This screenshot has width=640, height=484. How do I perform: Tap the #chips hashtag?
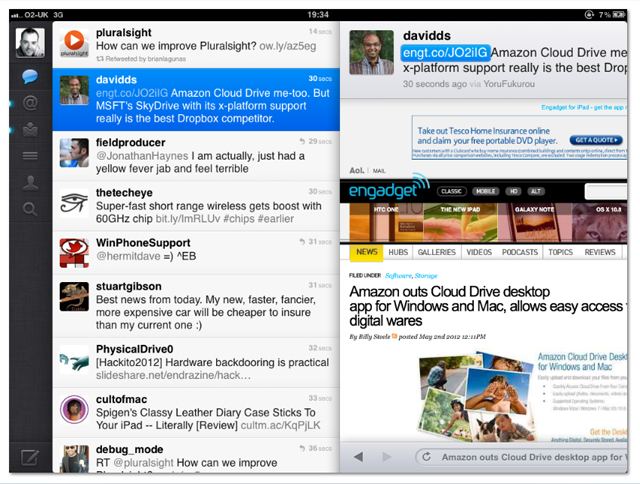tap(239, 219)
